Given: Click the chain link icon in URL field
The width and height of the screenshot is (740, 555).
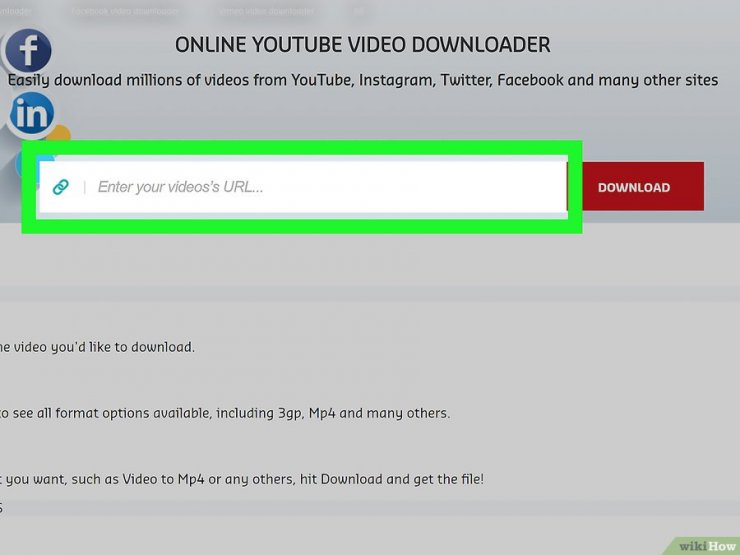Looking at the screenshot, I should click(61, 187).
